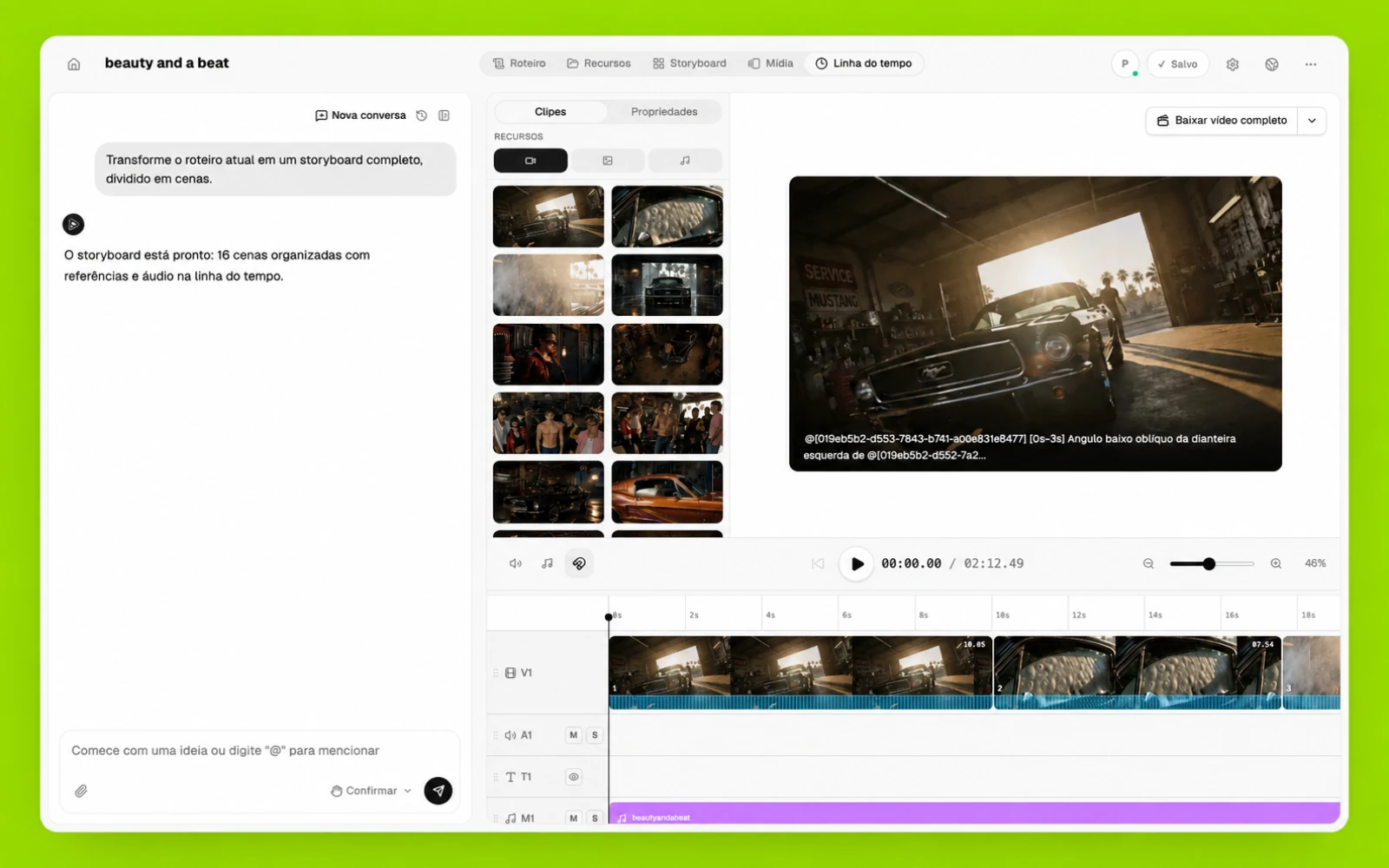Send the message with arrow button
The width and height of the screenshot is (1389, 868).
[438, 791]
